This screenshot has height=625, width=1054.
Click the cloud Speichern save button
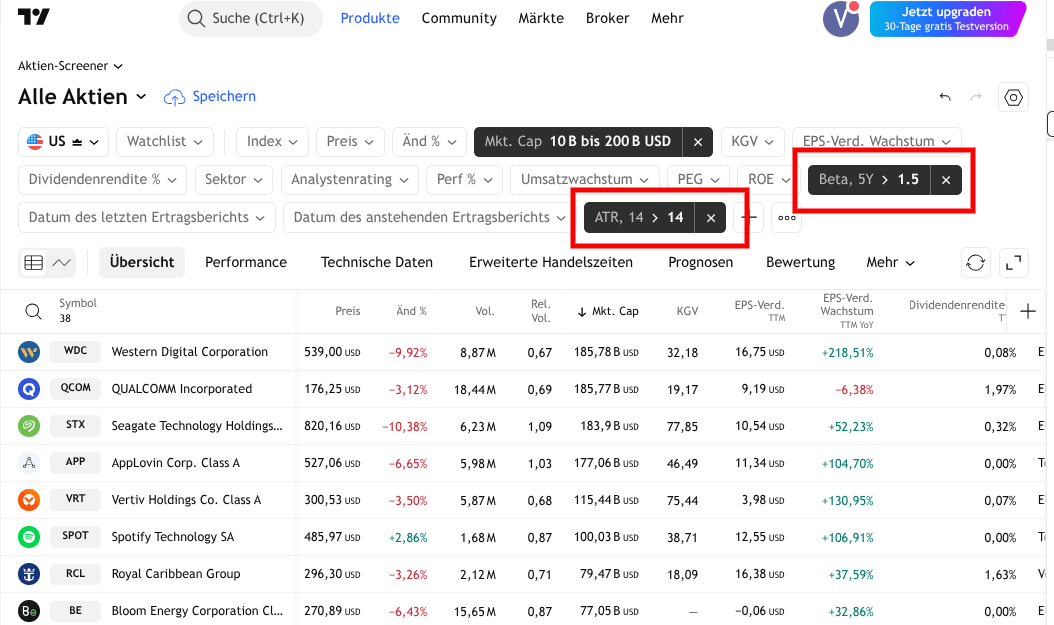(210, 97)
